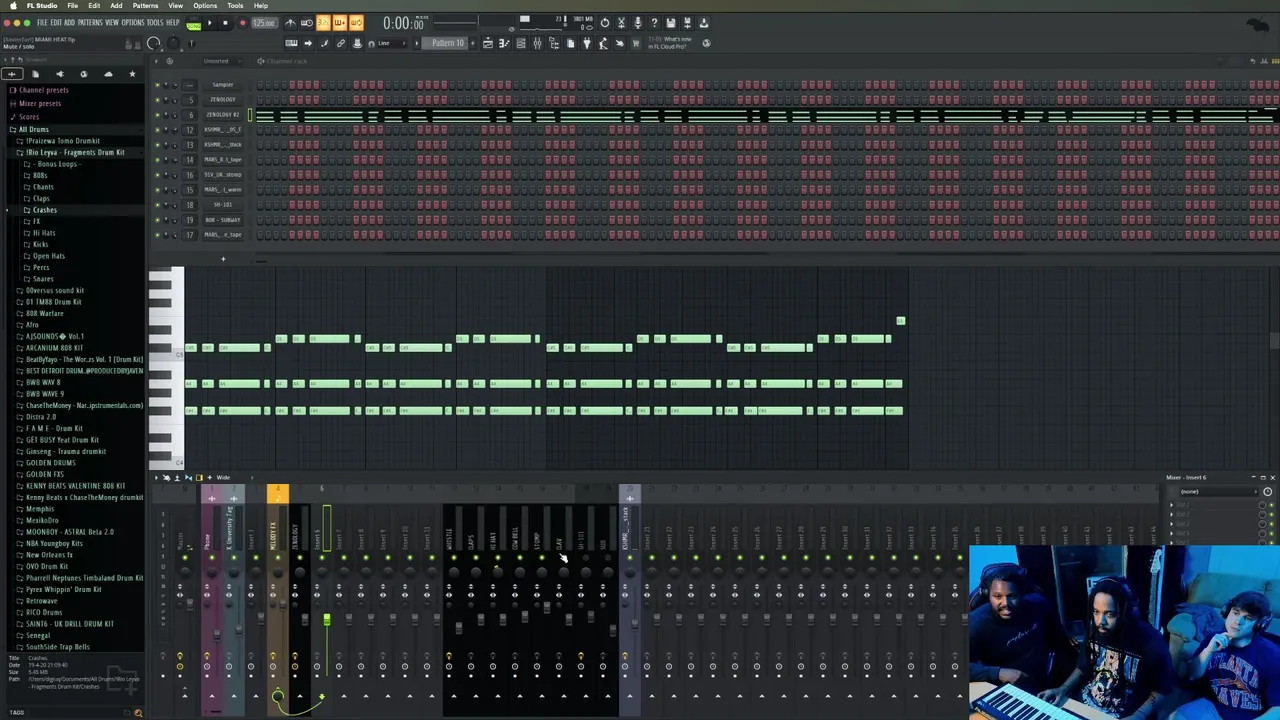Open What's new in FL Cloud Pro news

click(669, 43)
